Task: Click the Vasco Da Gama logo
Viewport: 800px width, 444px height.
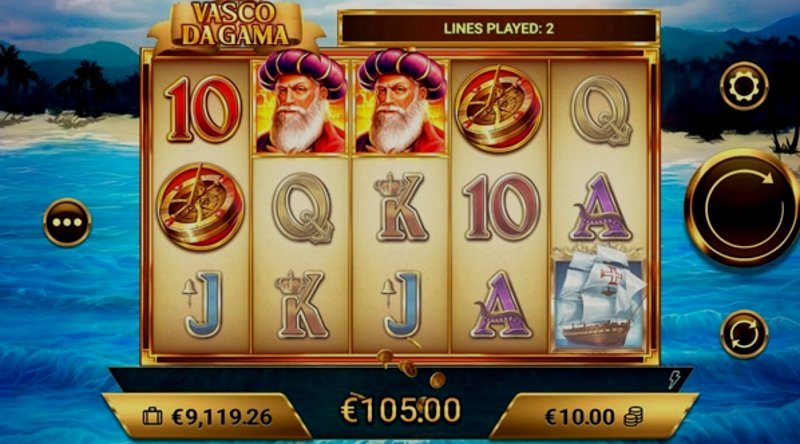Action: (x=236, y=26)
